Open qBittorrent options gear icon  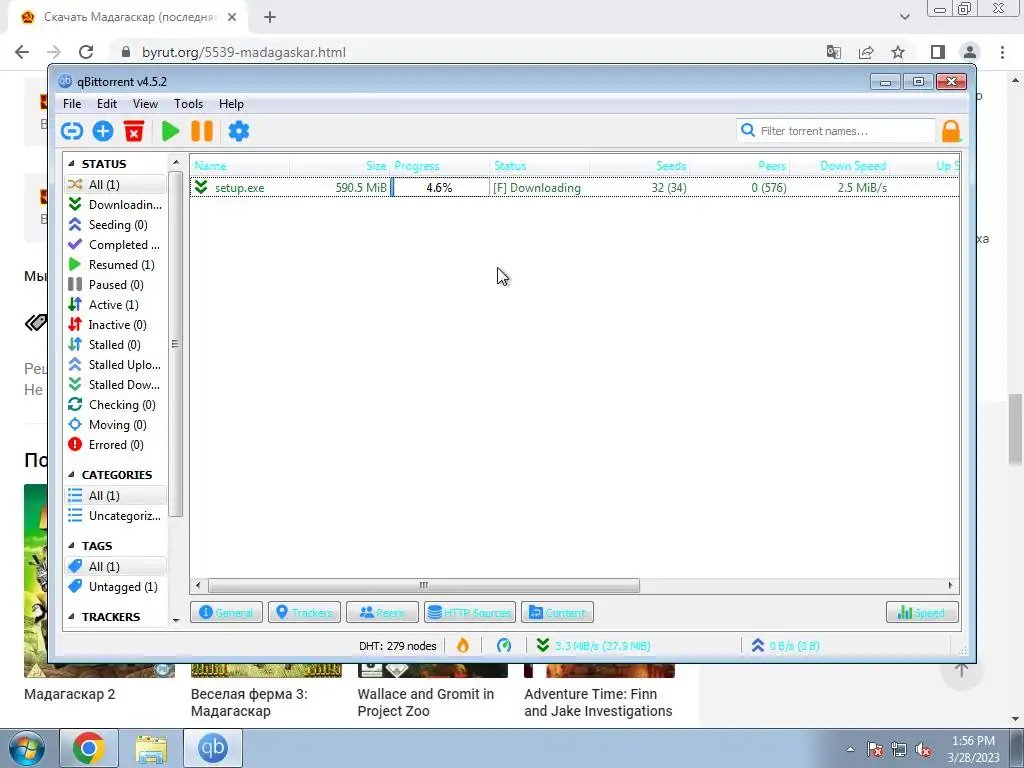(x=238, y=131)
